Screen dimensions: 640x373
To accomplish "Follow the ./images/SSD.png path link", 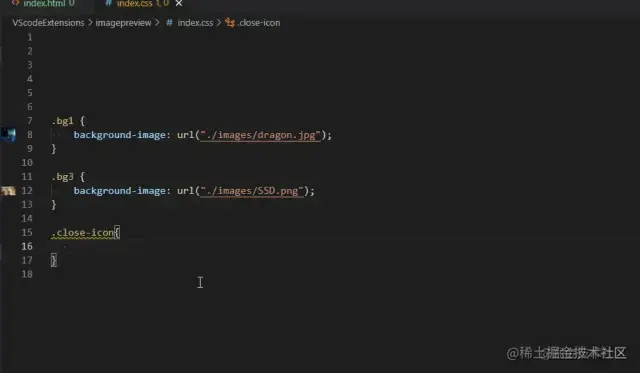I will [252, 191].
